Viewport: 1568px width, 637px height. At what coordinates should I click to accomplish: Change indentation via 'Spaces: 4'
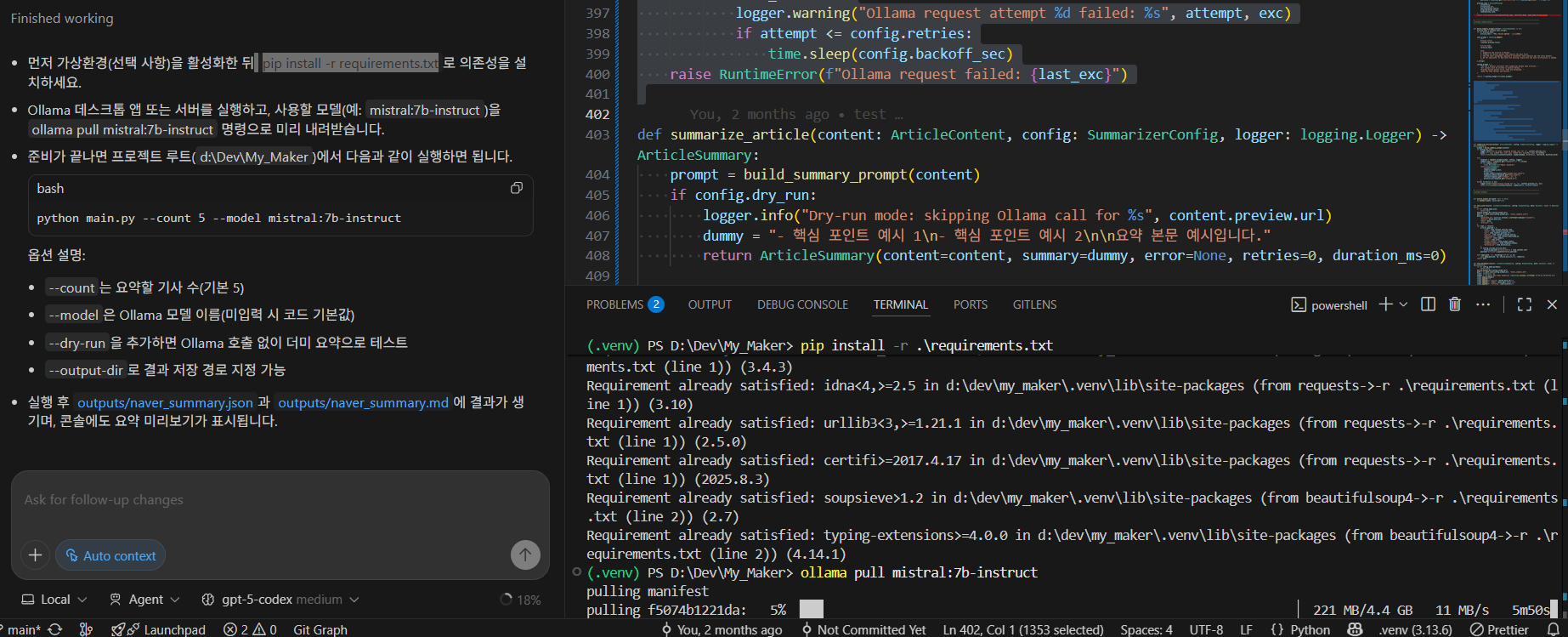point(1146,629)
